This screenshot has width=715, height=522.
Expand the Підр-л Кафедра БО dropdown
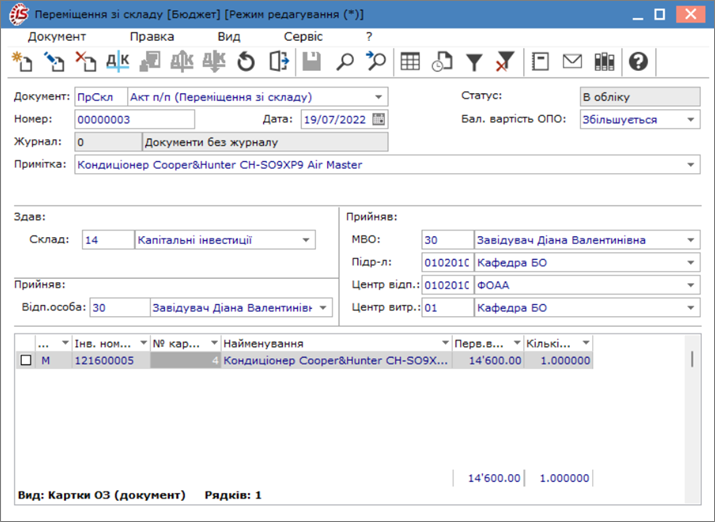[690, 263]
